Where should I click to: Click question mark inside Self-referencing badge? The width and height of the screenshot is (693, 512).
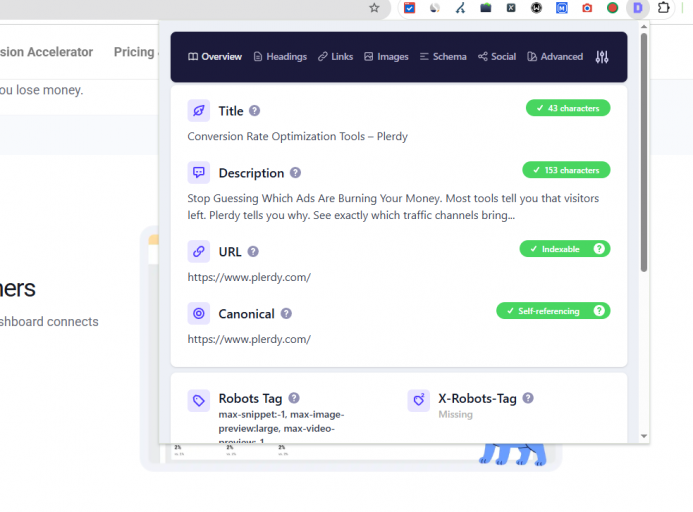point(599,311)
